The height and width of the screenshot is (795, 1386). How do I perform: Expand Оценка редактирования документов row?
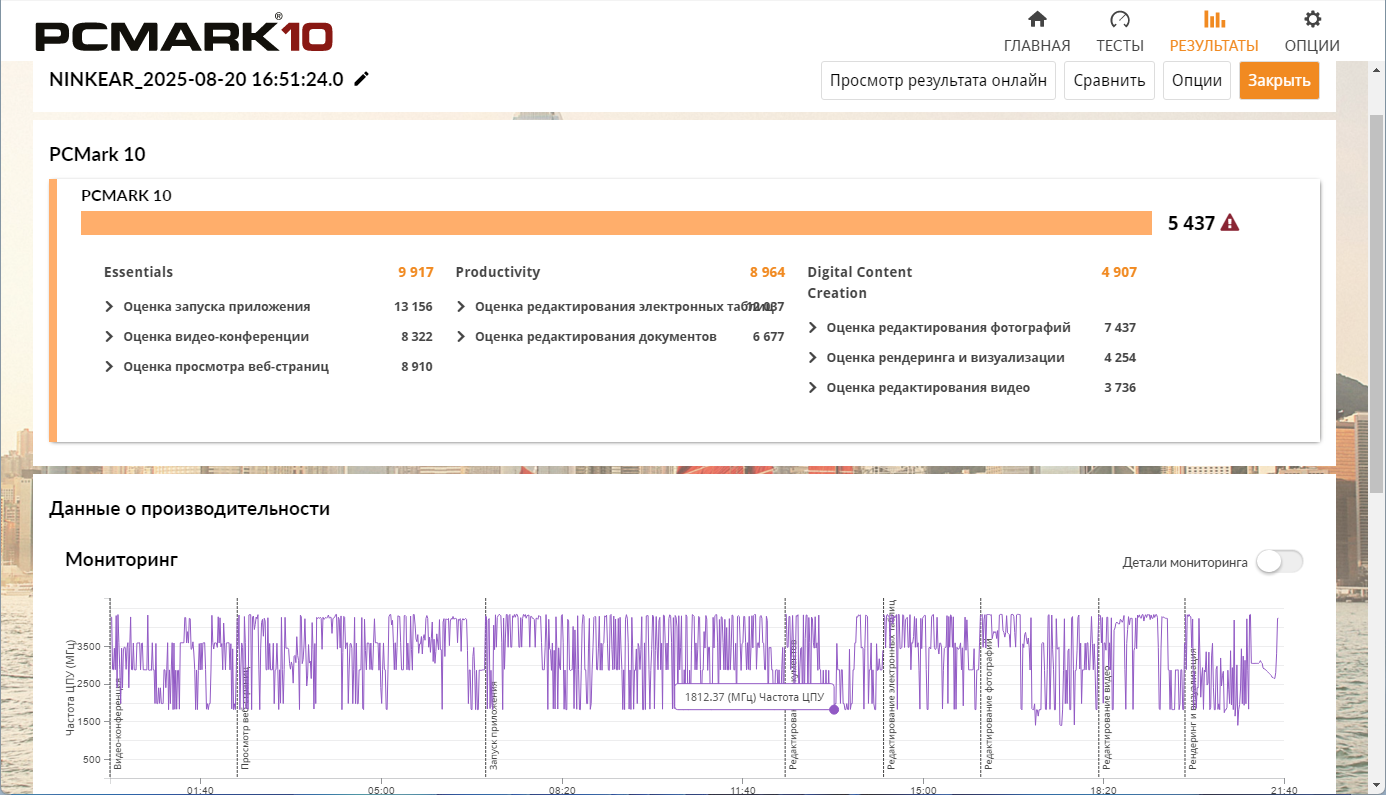click(x=461, y=337)
